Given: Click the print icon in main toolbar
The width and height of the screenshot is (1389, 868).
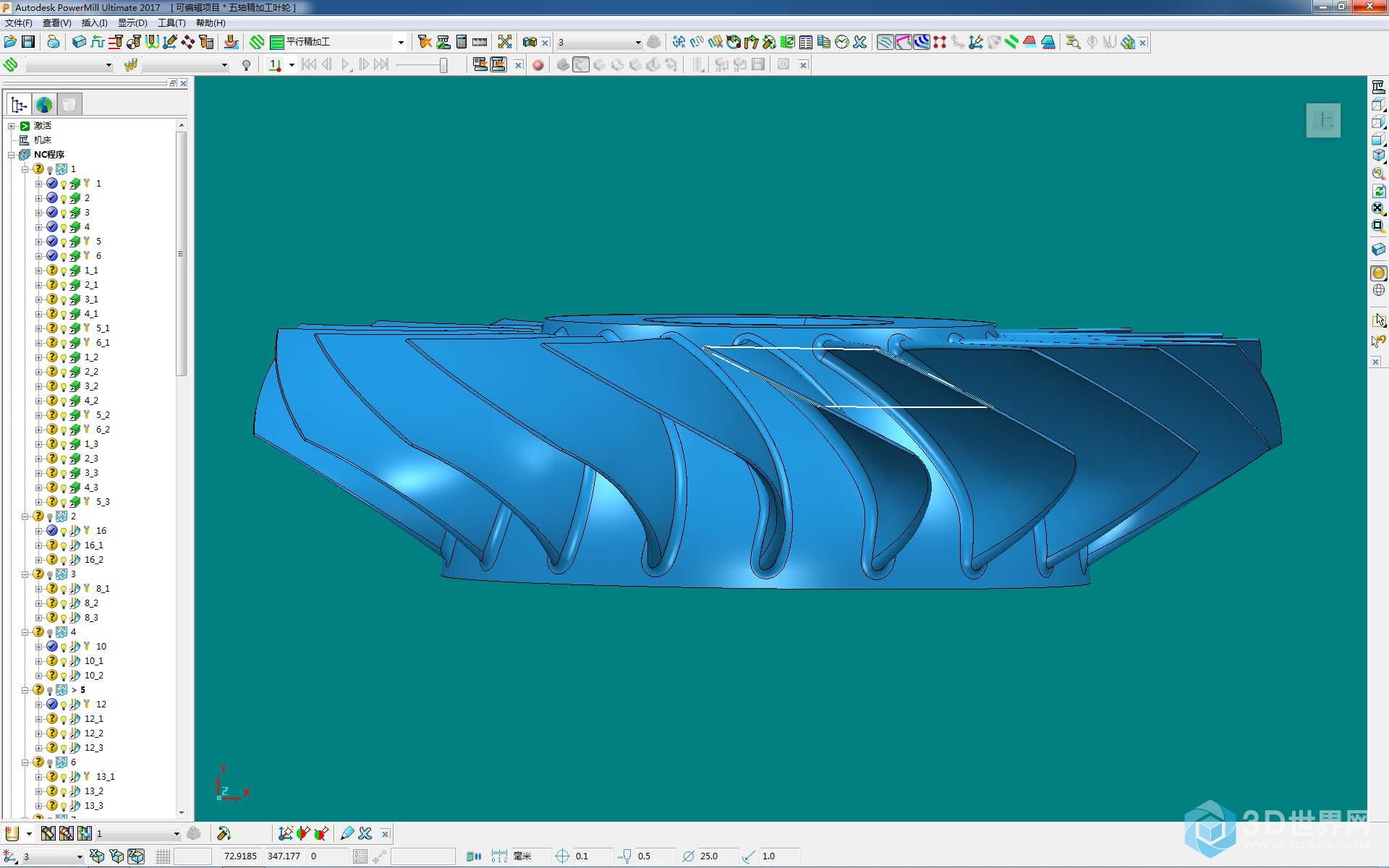Looking at the screenshot, I should pos(54,42).
